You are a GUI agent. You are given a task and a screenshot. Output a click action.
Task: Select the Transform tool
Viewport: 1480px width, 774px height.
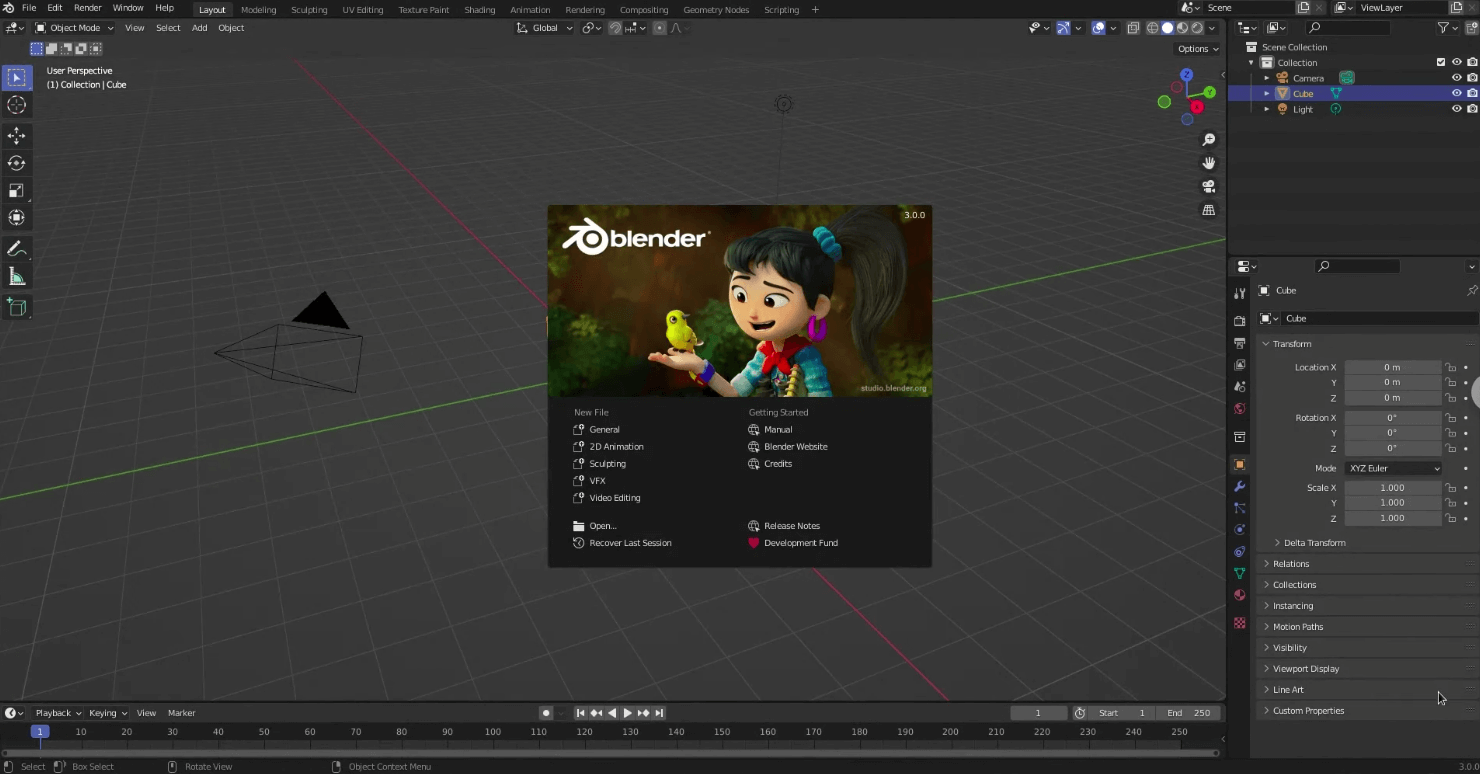(x=16, y=217)
